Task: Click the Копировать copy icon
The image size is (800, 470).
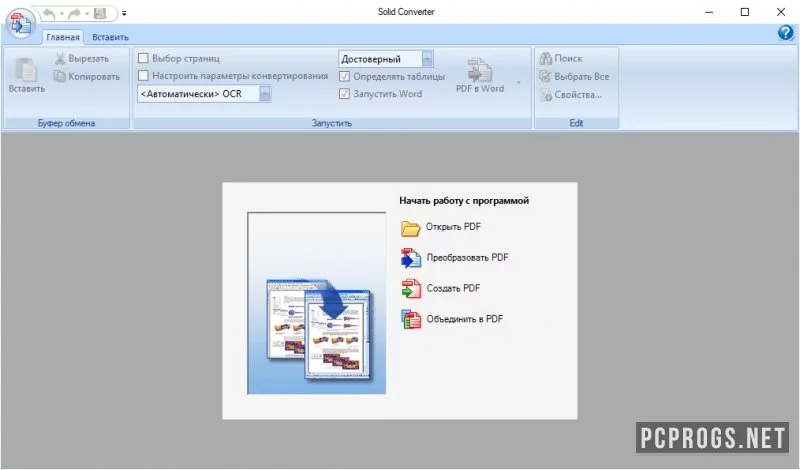Action: coord(60,77)
